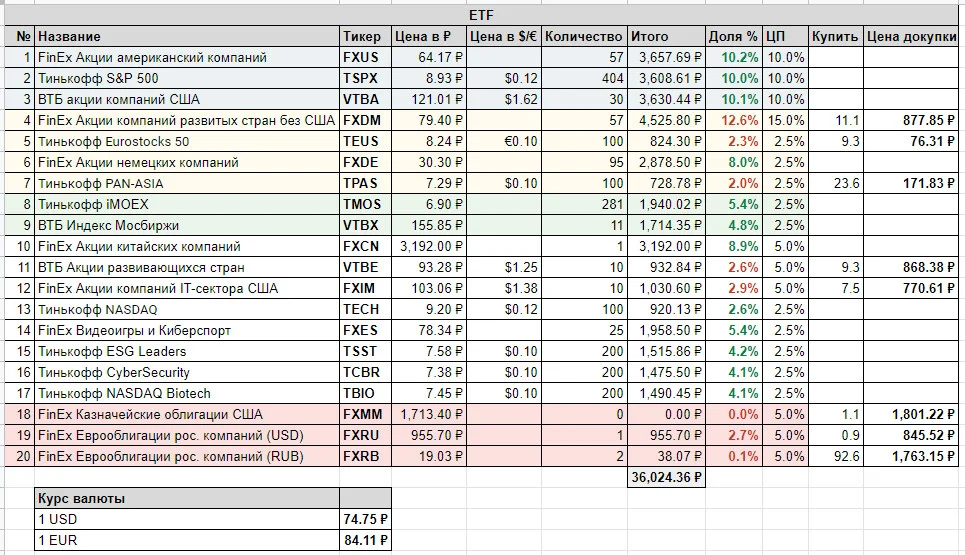Image resolution: width=965 pixels, height=555 pixels.
Task: Select cell 'FinEx Акции американский компаний'
Action: point(187,57)
